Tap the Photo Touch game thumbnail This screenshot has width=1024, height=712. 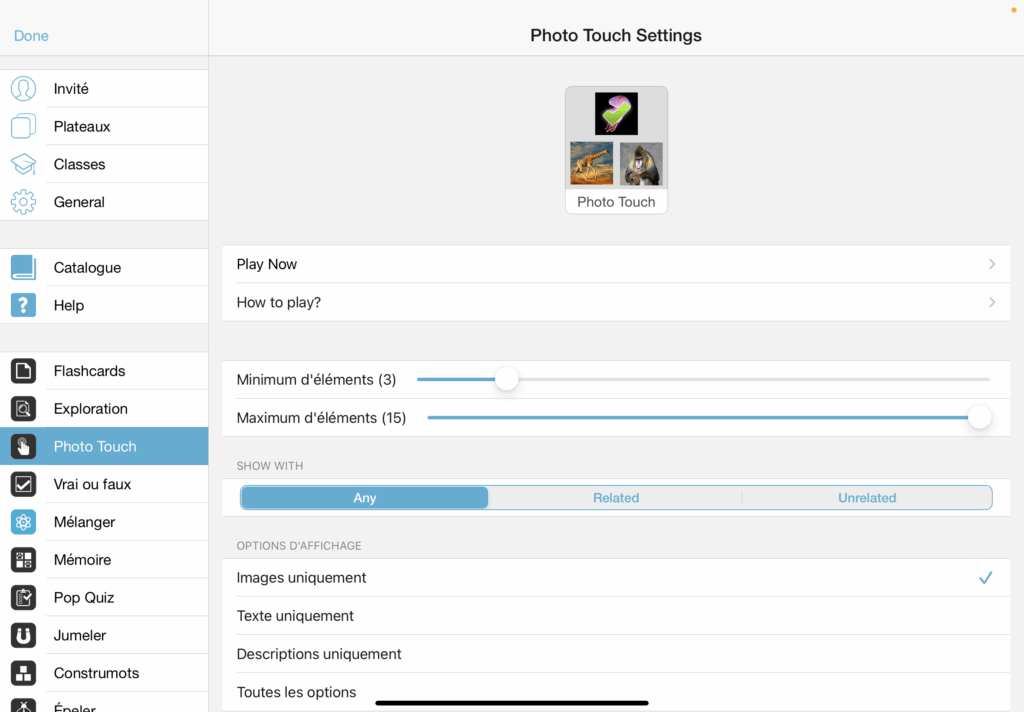(616, 149)
